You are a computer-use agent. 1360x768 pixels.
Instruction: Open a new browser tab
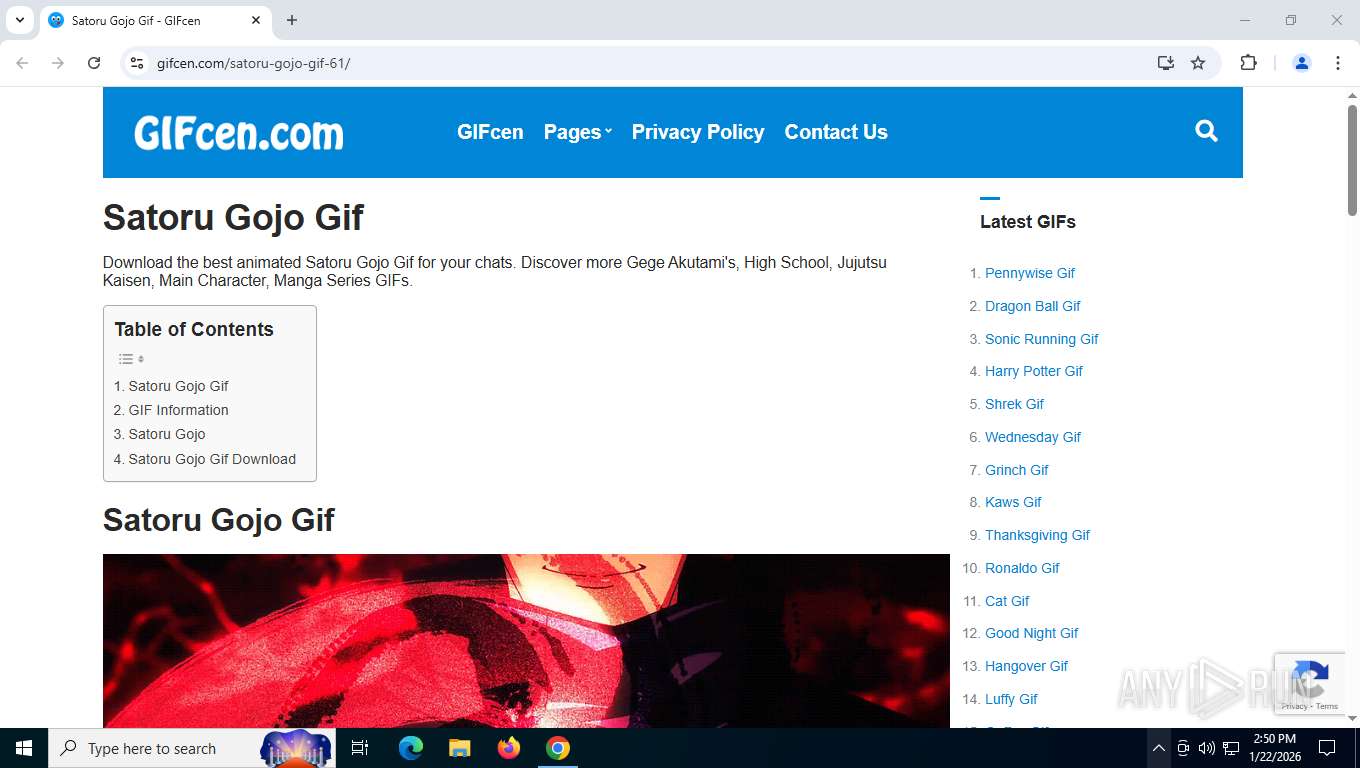[x=292, y=20]
